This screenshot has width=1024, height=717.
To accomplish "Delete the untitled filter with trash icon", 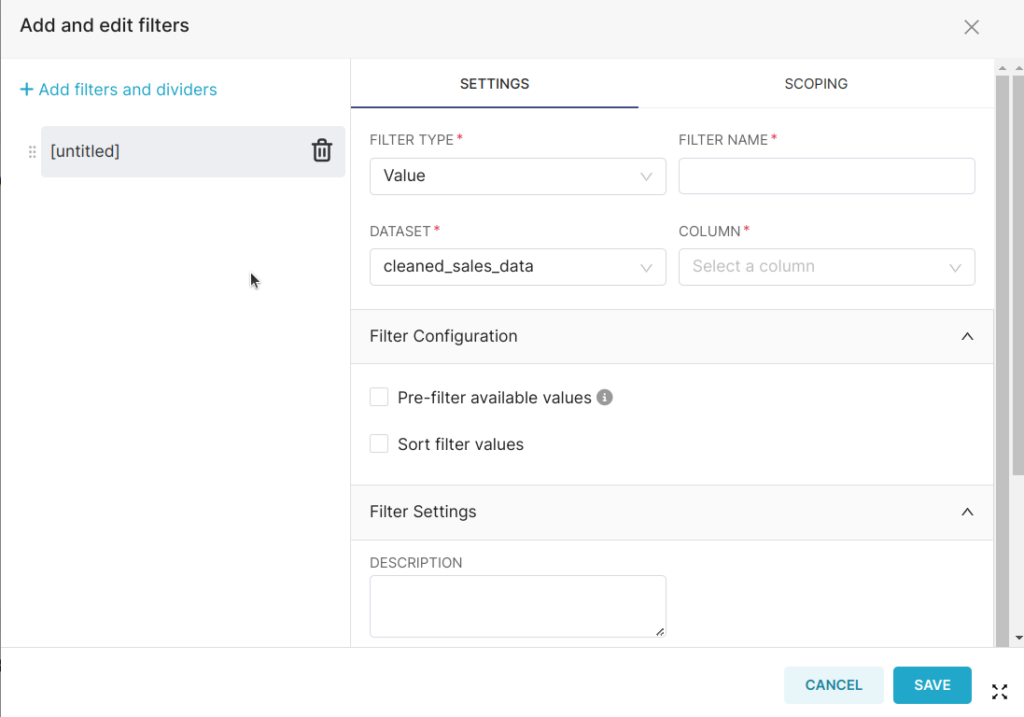I will coord(321,151).
